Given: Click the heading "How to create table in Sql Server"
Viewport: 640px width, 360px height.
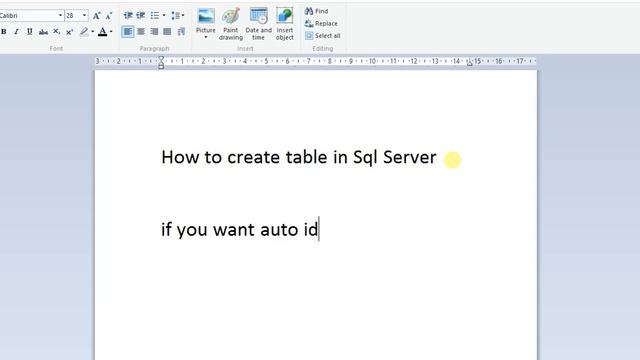Looking at the screenshot, I should pyautogui.click(x=299, y=158).
